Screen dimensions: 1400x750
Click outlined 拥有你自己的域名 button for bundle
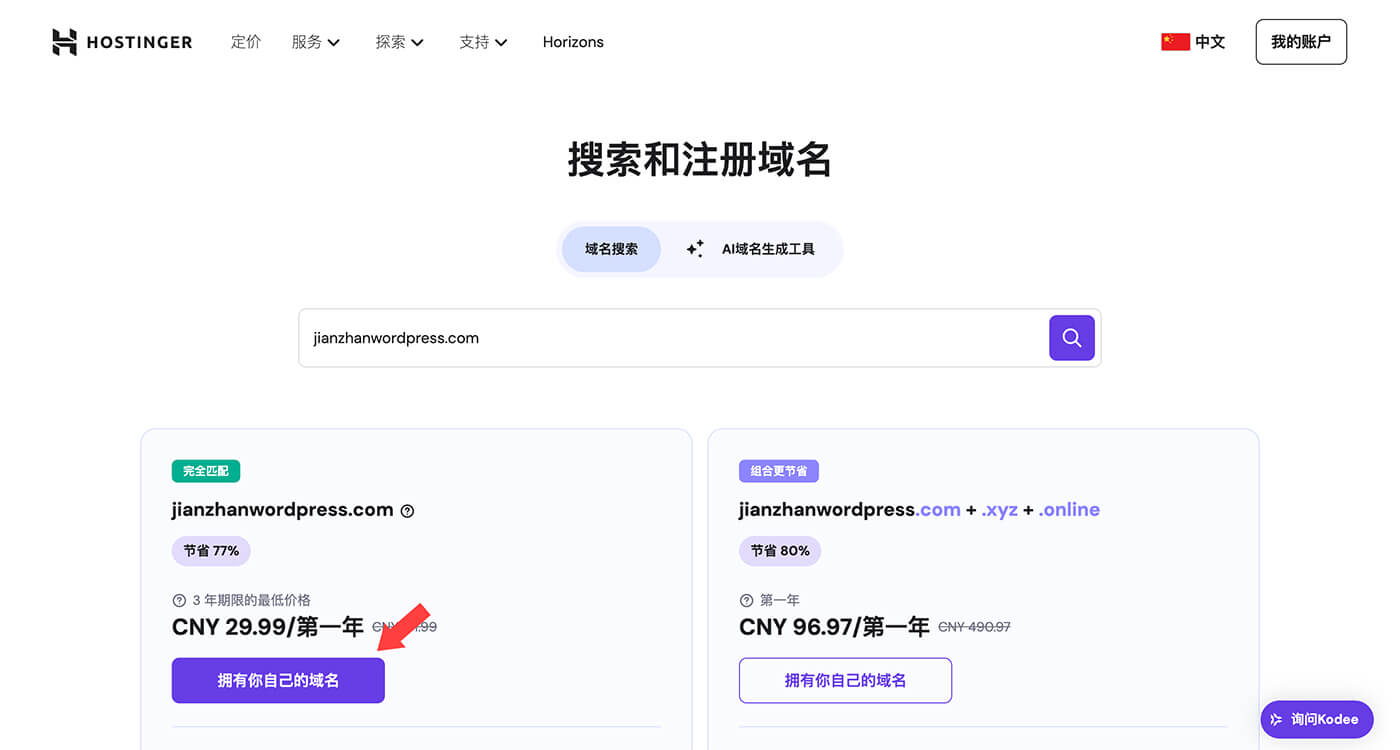click(x=845, y=680)
